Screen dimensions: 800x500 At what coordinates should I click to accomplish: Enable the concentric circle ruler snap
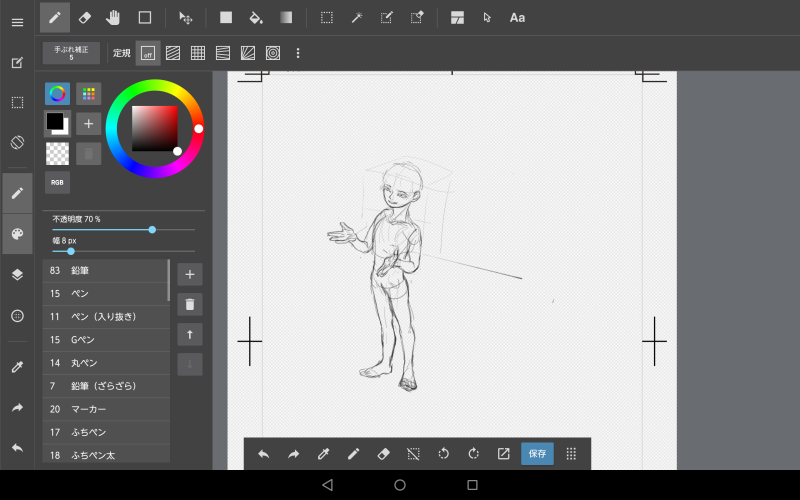click(273, 53)
